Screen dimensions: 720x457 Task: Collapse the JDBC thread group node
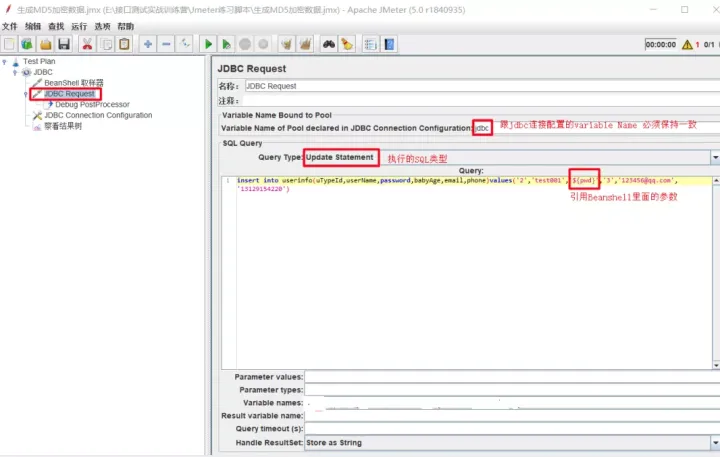pos(15,72)
